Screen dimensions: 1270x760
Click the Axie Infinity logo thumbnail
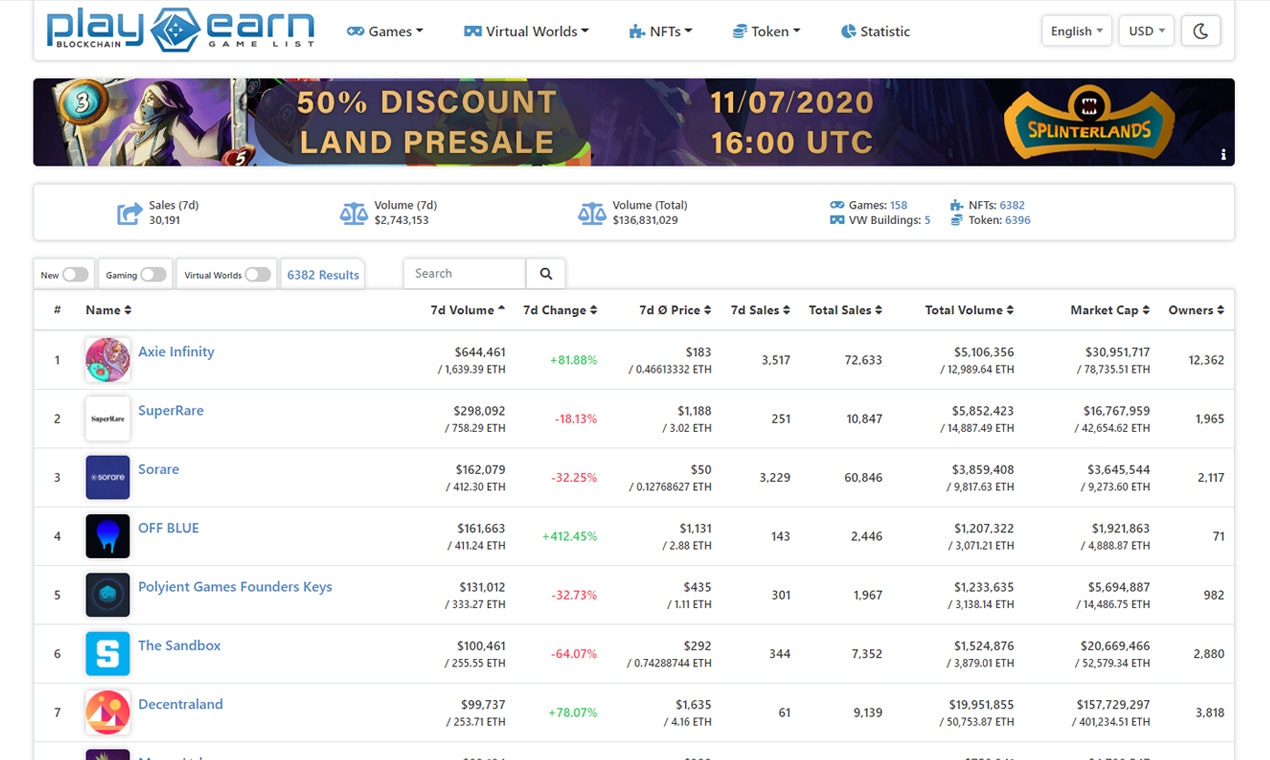coord(108,360)
